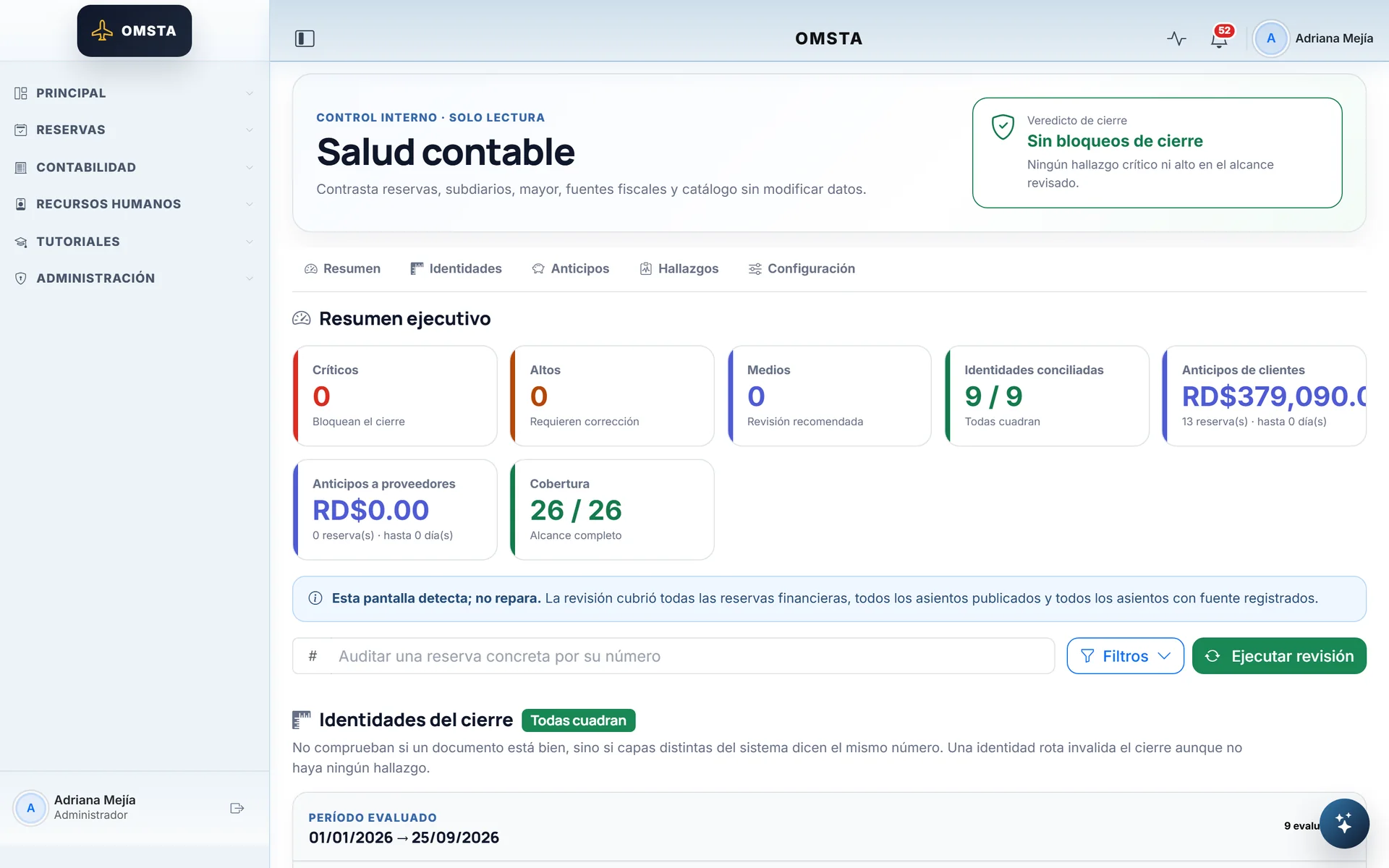Click the Recursos Humanos badge icon
Screen dimensions: 1389x868
pyautogui.click(x=21, y=205)
